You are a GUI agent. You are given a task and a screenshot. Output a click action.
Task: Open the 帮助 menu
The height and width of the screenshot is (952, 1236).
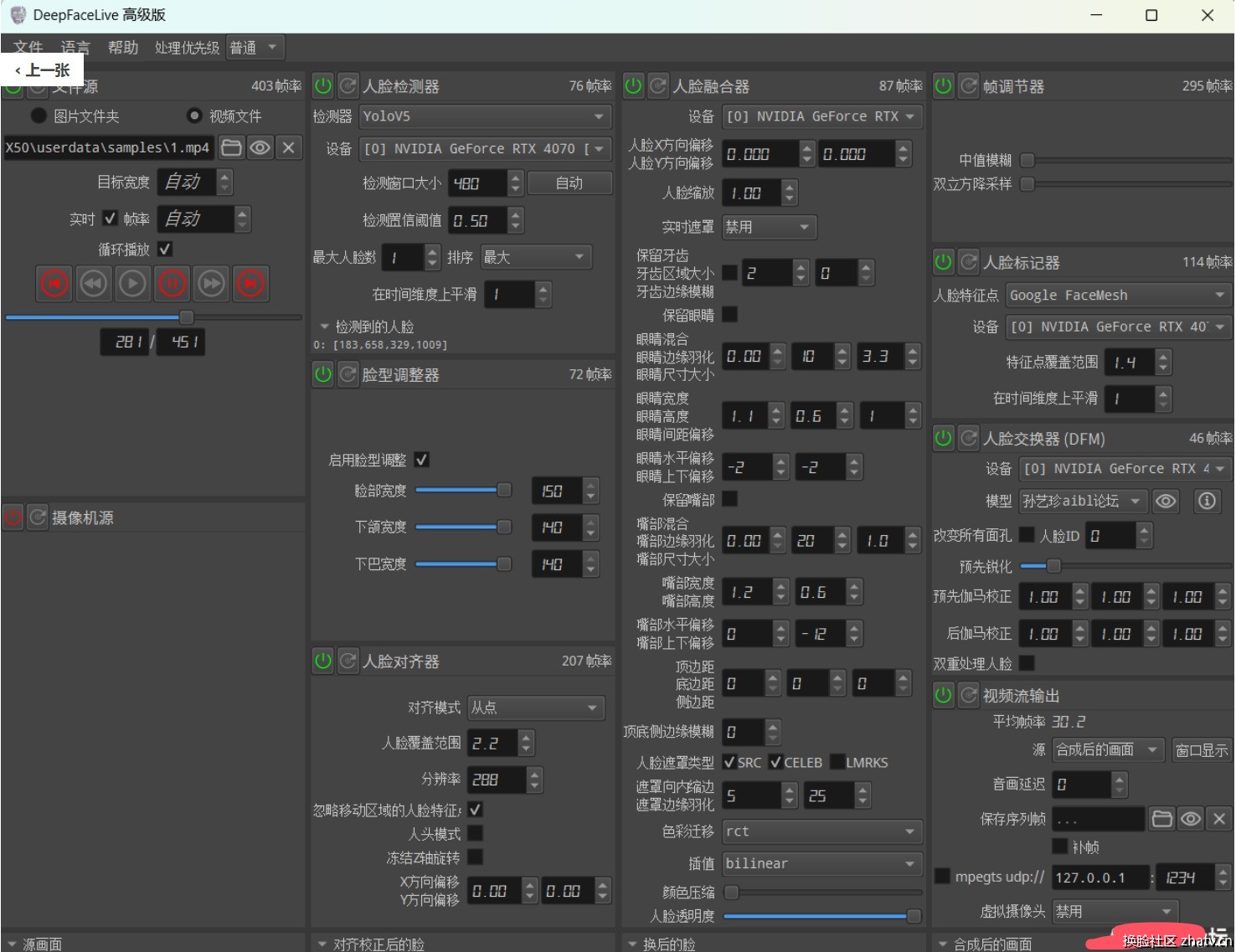[123, 48]
